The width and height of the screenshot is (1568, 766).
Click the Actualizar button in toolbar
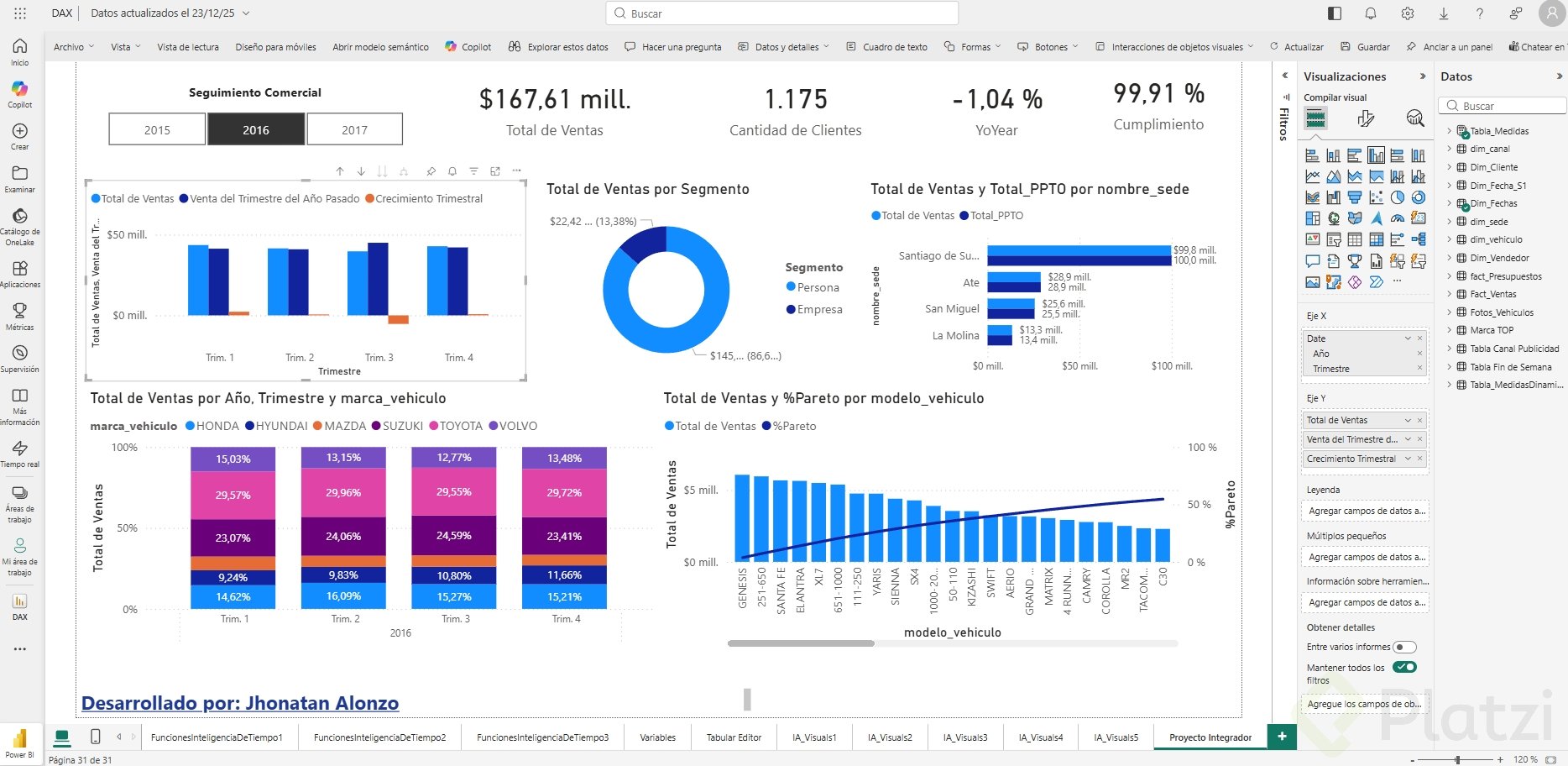pyautogui.click(x=1297, y=47)
